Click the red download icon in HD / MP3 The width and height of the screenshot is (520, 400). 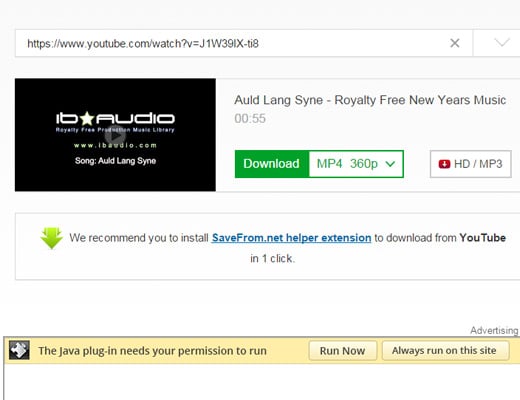pos(444,164)
